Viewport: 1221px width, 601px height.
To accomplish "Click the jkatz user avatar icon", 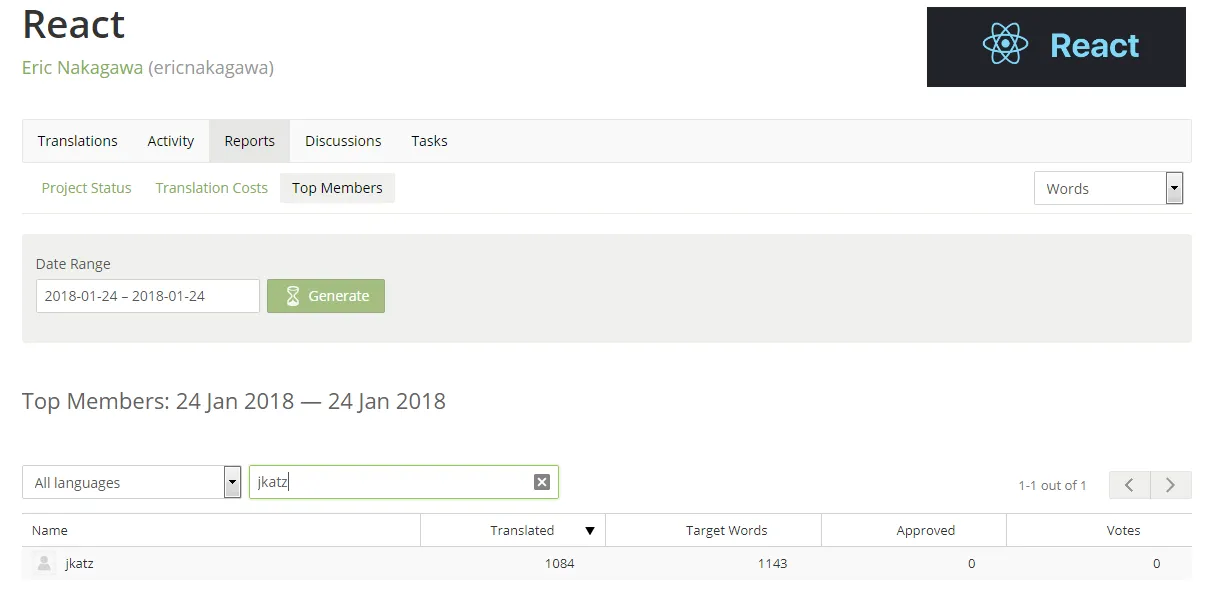I will tap(43, 563).
